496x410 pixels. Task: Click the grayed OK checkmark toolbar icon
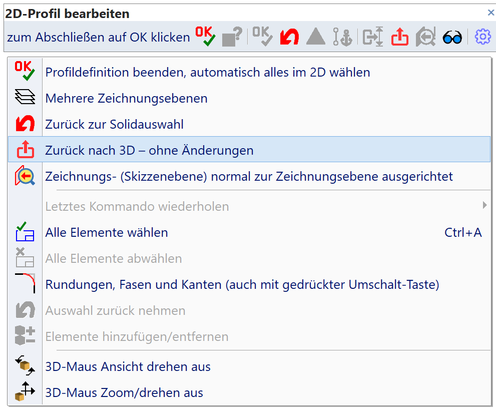pos(262,36)
